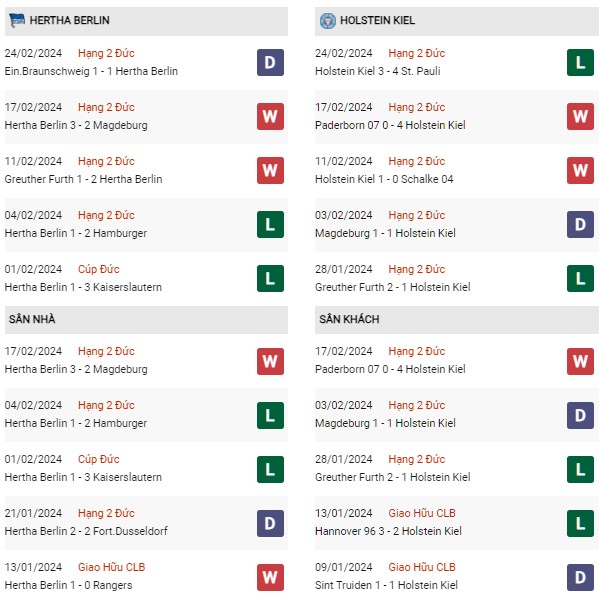Image resolution: width=599 pixels, height=598 pixels.
Task: Click the D badge for Sint Truiden match
Action: point(580,577)
